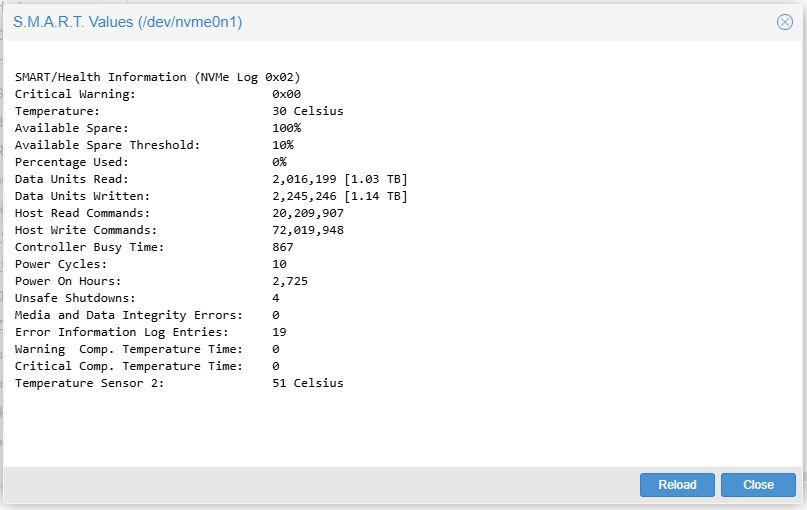Click the Unsafe Shutdowns value 4
Viewport: 807px width, 510px height.
tap(276, 298)
